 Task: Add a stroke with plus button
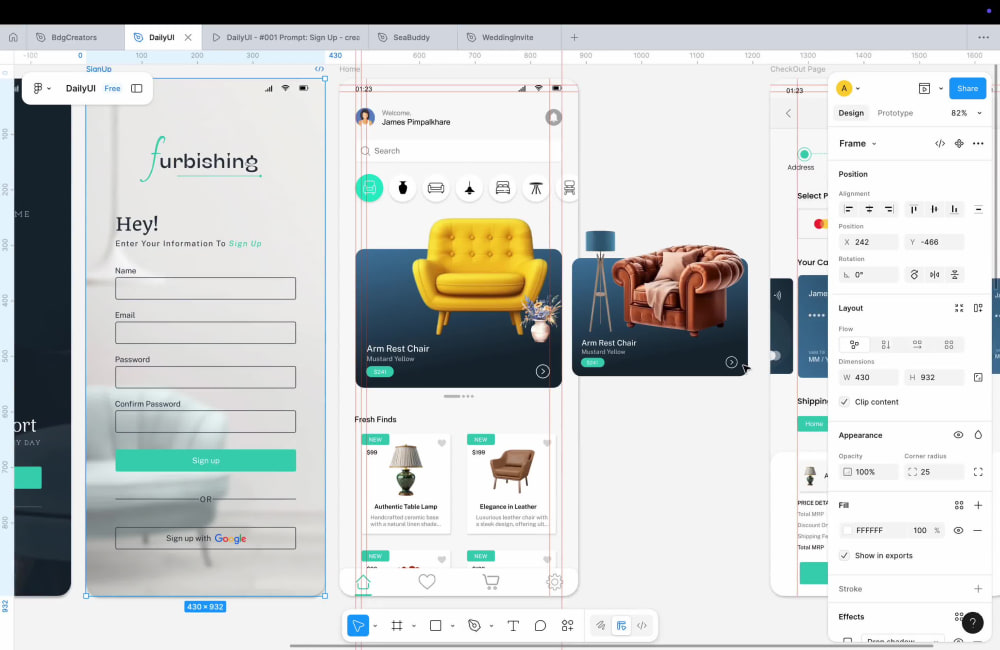tap(978, 589)
